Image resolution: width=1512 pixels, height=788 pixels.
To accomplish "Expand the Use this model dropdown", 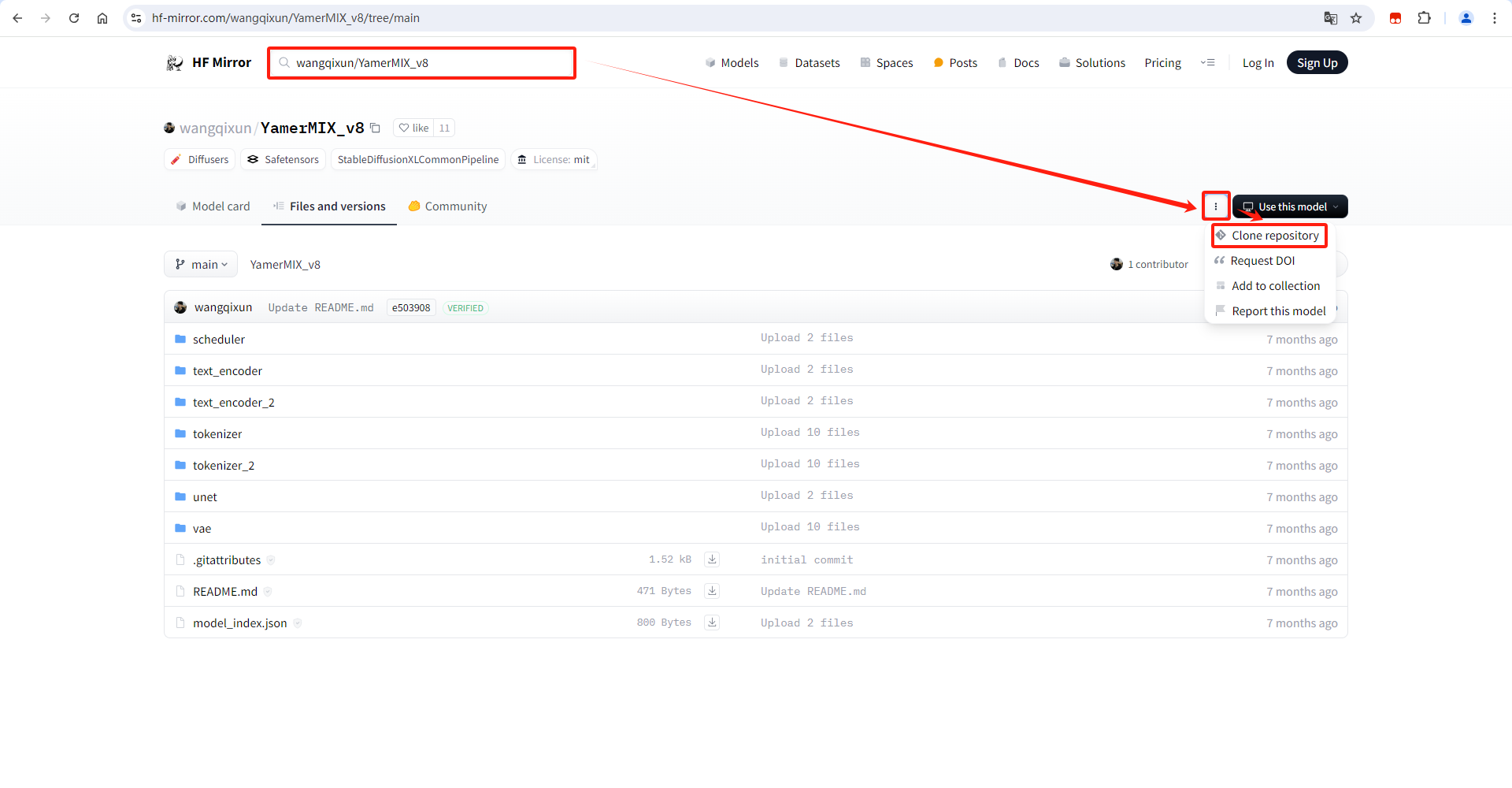I will 1290,206.
